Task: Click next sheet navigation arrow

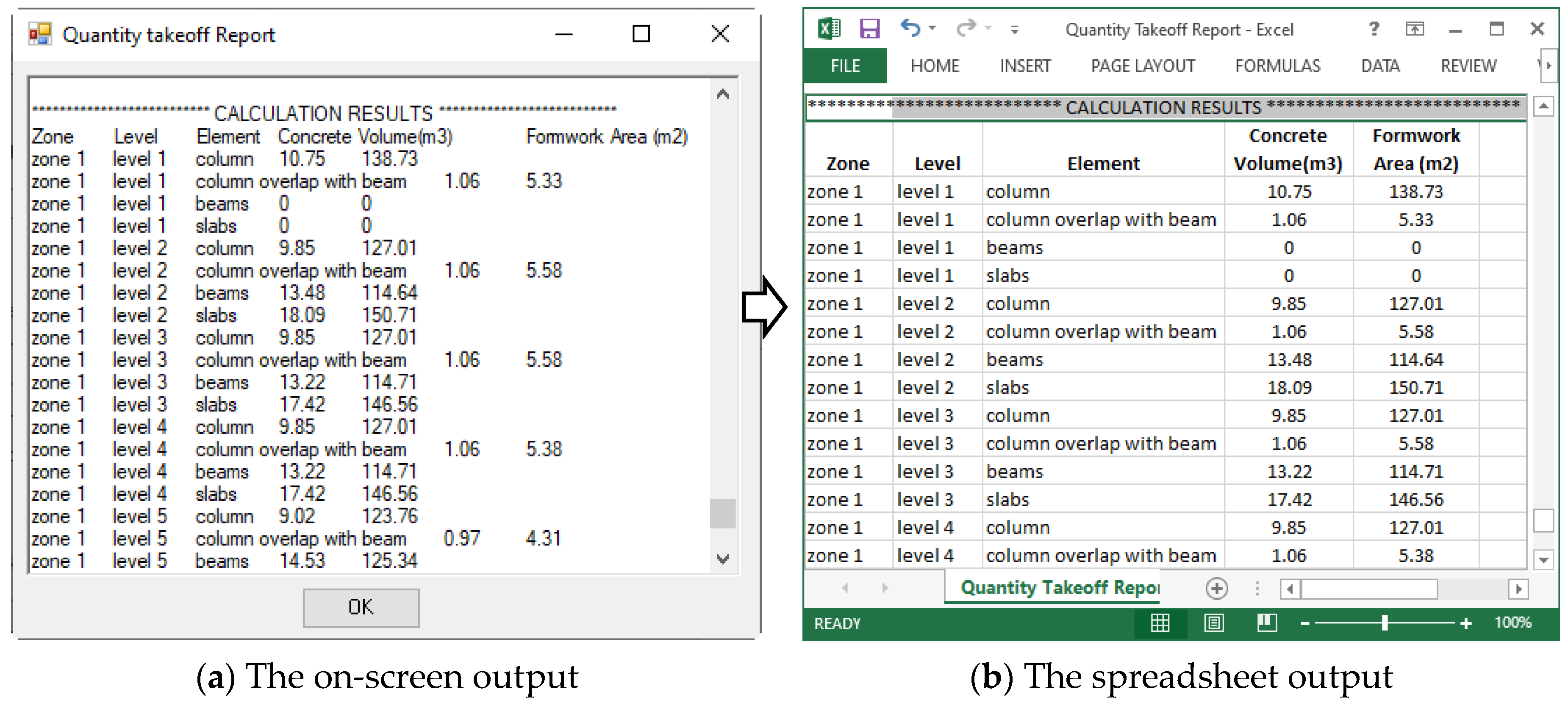Action: [x=885, y=587]
